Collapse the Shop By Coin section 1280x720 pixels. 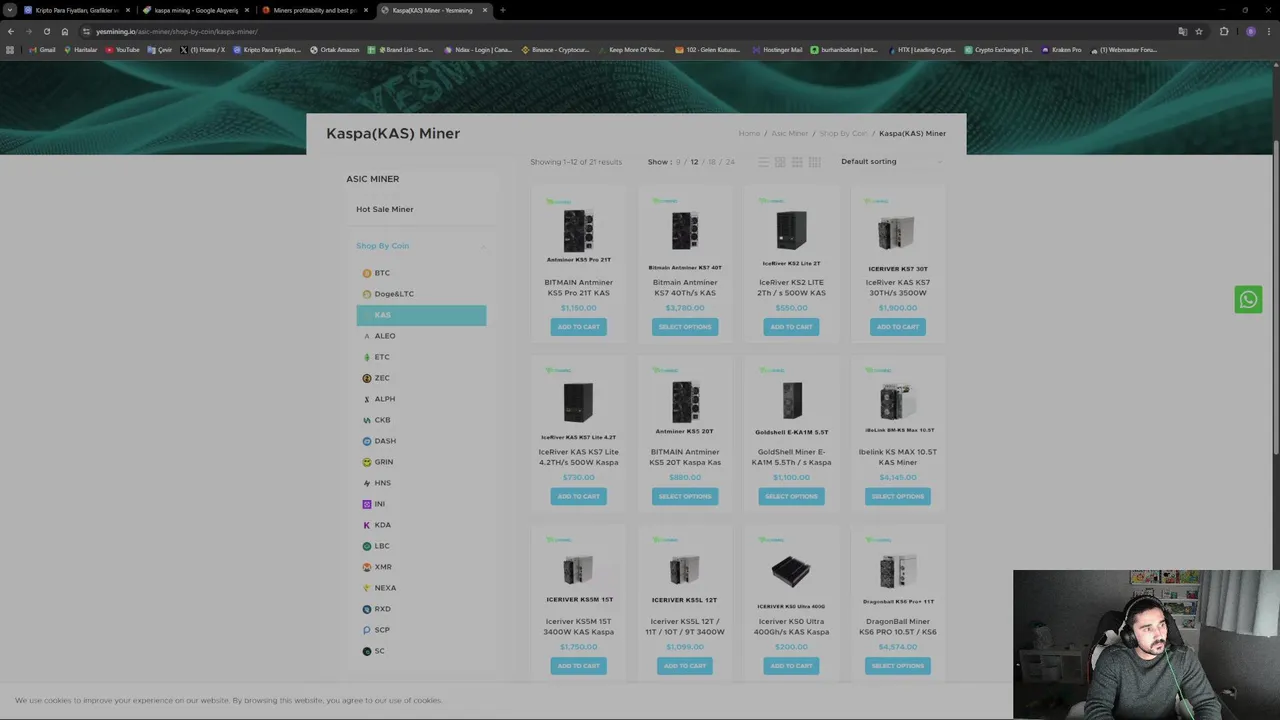coord(483,246)
